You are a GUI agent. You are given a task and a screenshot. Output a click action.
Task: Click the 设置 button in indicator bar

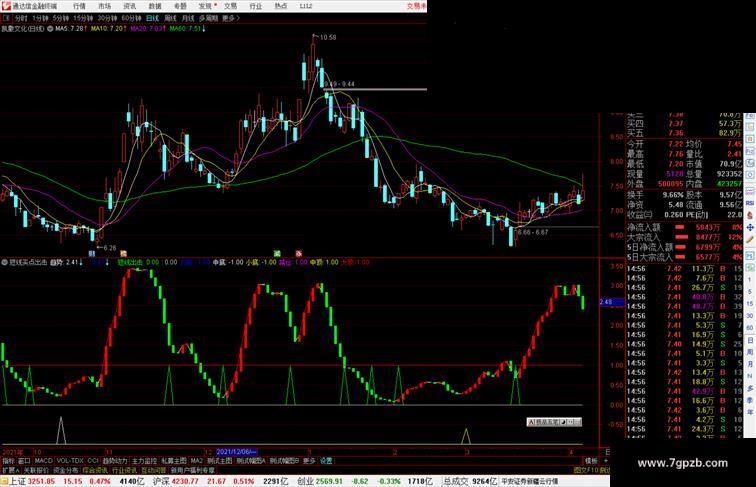326,461
